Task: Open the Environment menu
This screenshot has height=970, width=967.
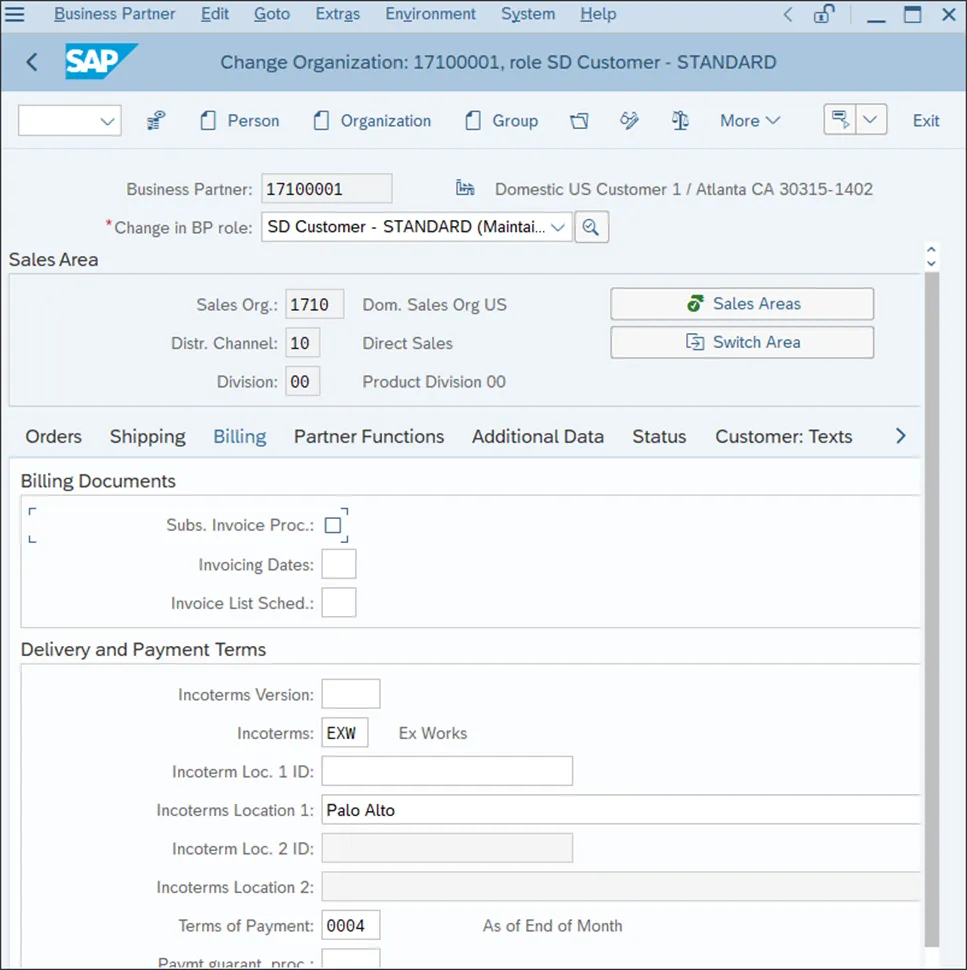Action: point(431,14)
